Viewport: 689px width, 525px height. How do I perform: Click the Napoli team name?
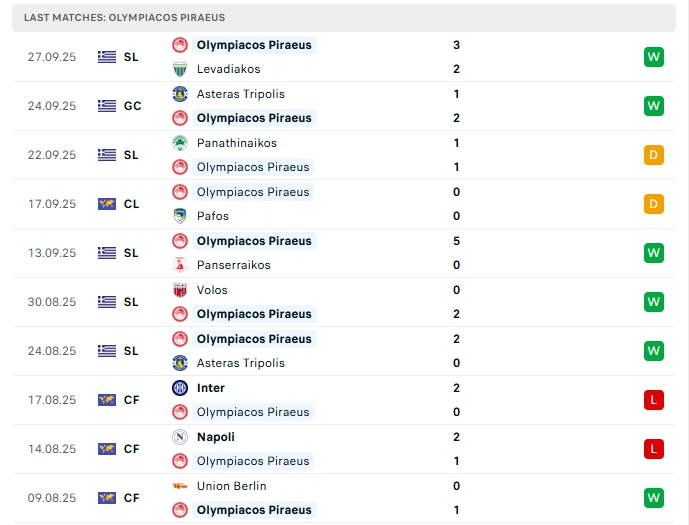click(x=216, y=437)
